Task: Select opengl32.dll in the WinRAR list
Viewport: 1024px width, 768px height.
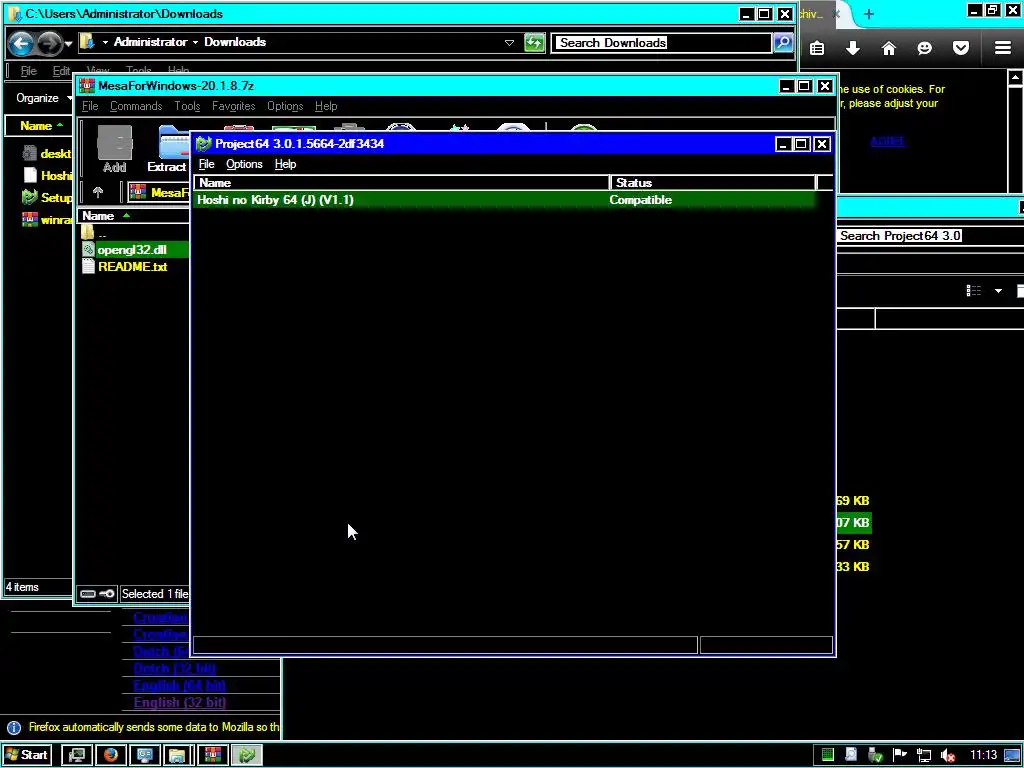Action: [x=132, y=249]
